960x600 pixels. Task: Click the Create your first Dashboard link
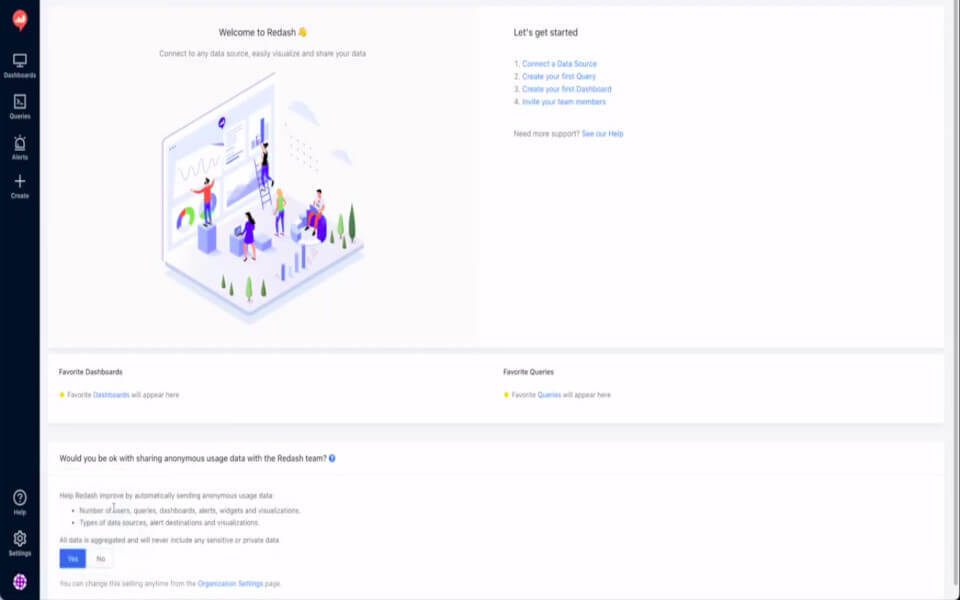click(566, 89)
